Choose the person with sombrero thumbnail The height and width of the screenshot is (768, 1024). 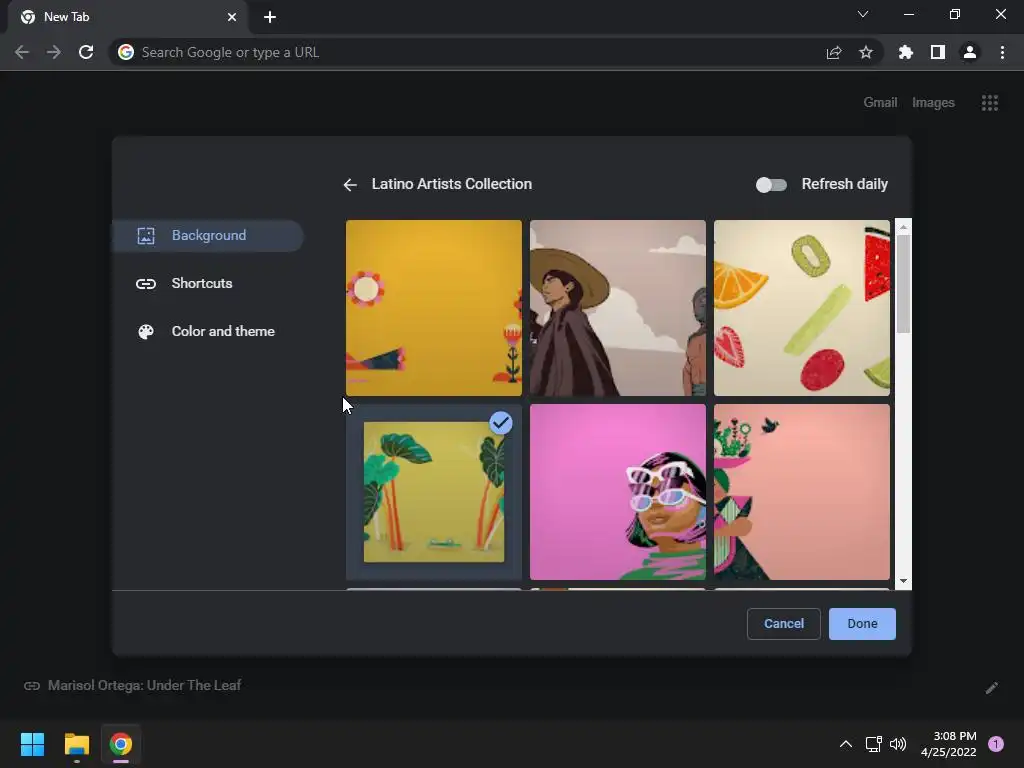pos(618,308)
